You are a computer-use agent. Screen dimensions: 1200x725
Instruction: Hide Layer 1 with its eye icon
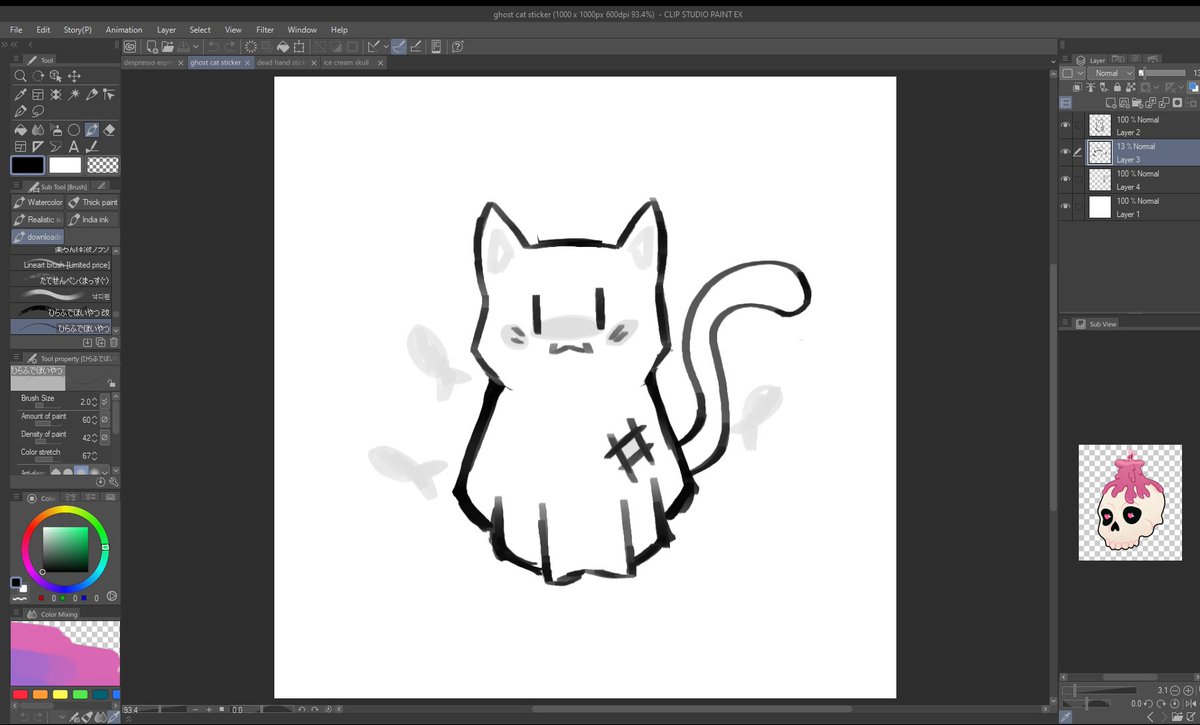(x=1065, y=206)
